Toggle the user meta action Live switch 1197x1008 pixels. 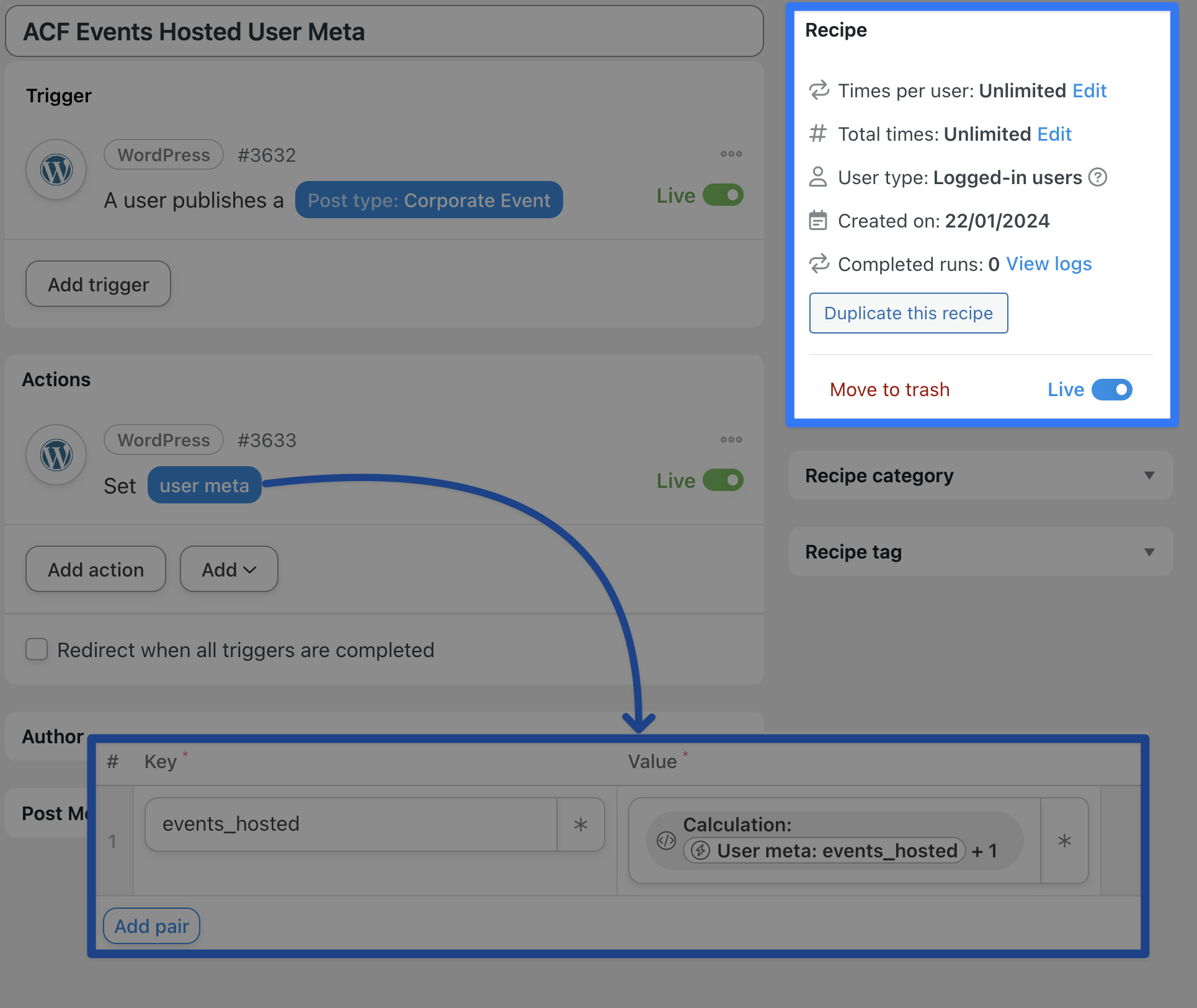[723, 480]
